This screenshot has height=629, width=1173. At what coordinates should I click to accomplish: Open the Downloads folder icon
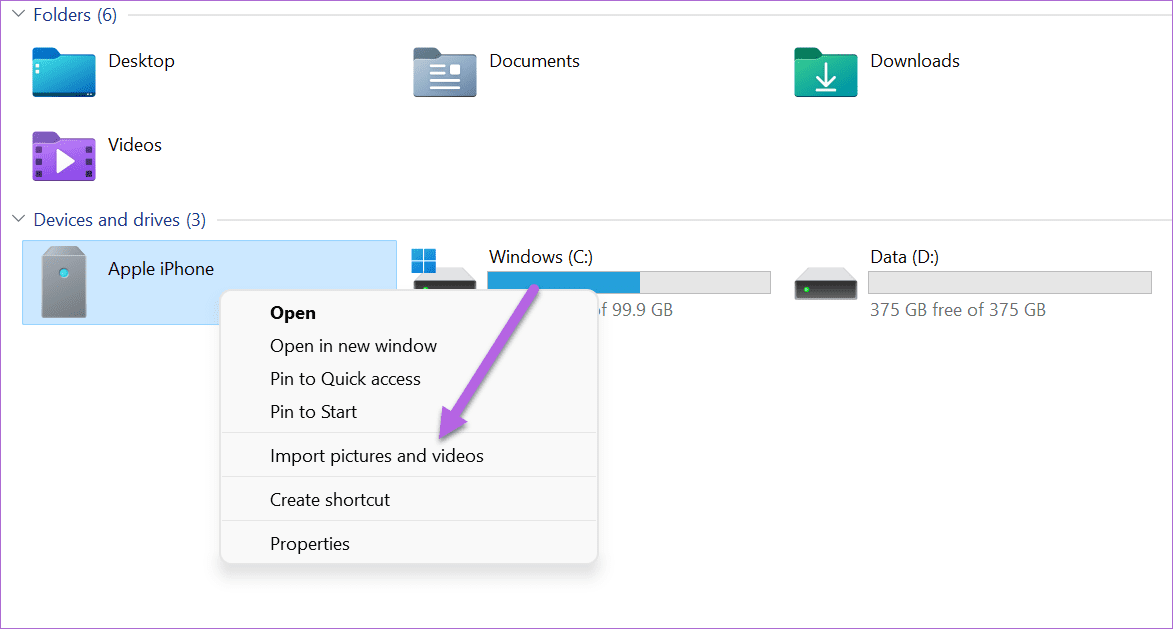(825, 73)
